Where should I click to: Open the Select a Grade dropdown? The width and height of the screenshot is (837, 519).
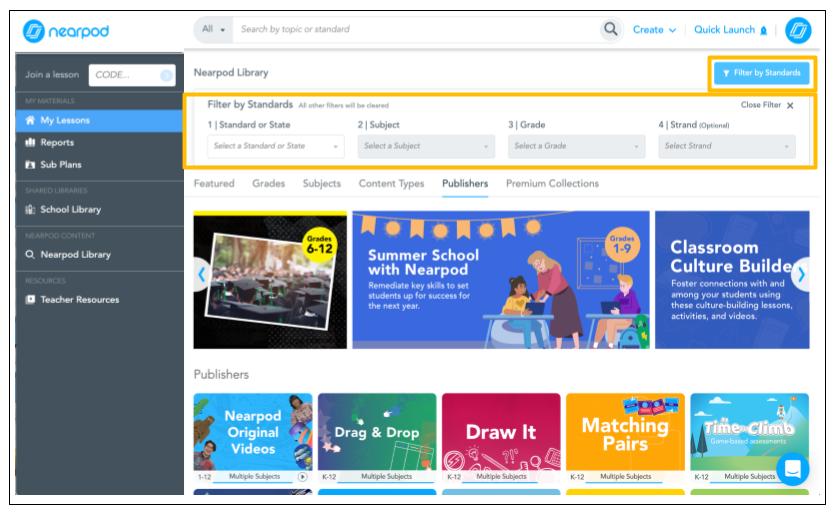[x=576, y=146]
